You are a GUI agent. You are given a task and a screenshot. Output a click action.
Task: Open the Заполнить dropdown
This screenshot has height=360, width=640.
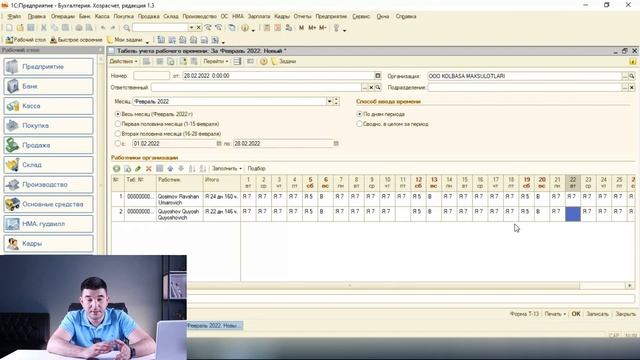227,169
